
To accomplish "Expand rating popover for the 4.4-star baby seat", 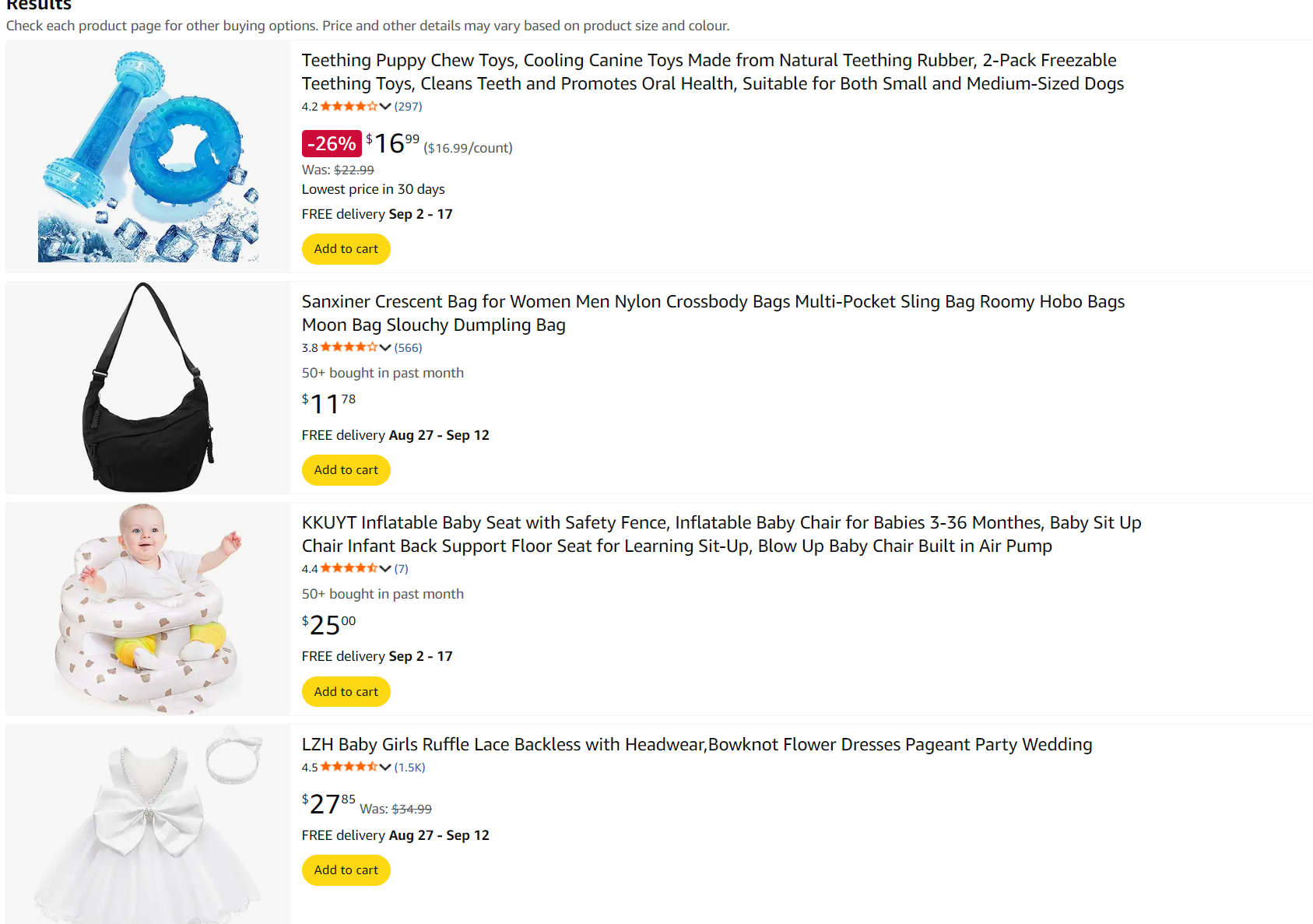I will 384,569.
